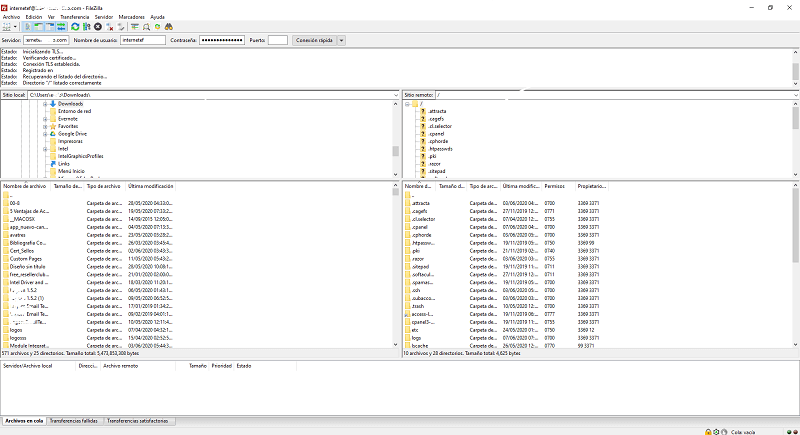Expand the Evernote tree node
The height and width of the screenshot is (435, 800).
point(45,119)
